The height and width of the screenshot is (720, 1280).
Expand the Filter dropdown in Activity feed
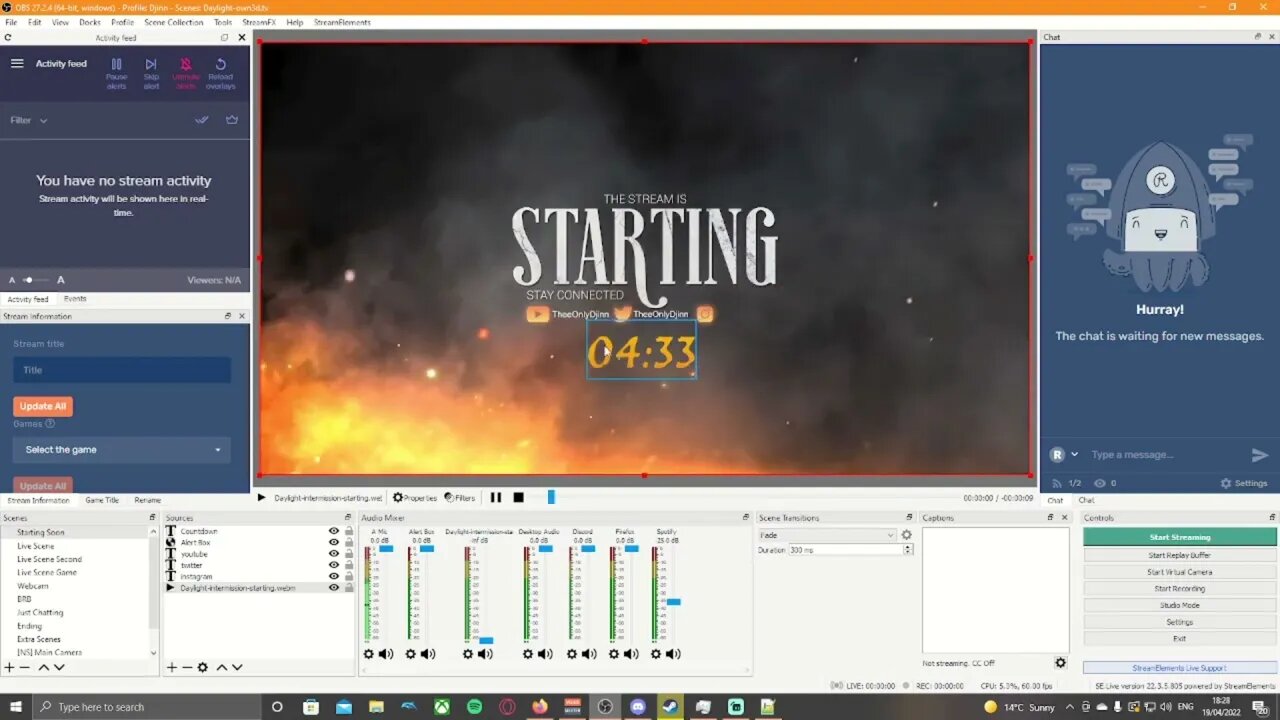(x=29, y=120)
